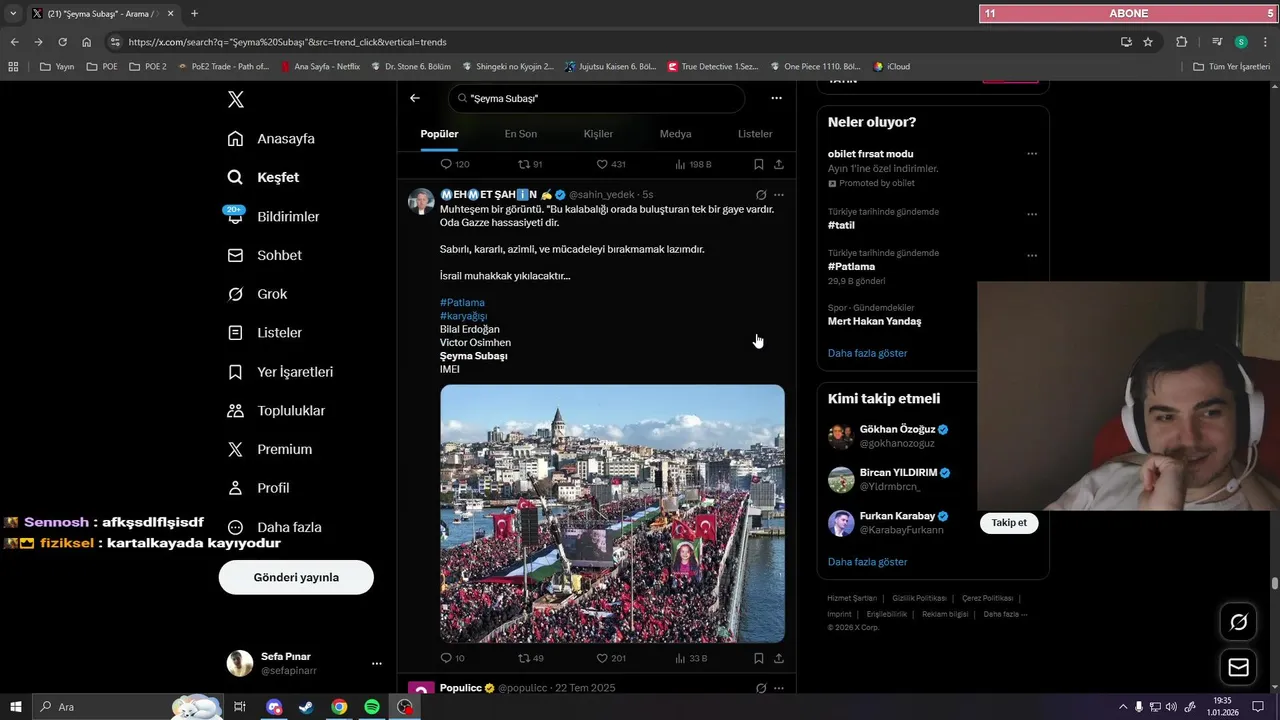This screenshot has height=720, width=1280.
Task: Click Daha fazla göster under suggestions
Action: (867, 562)
